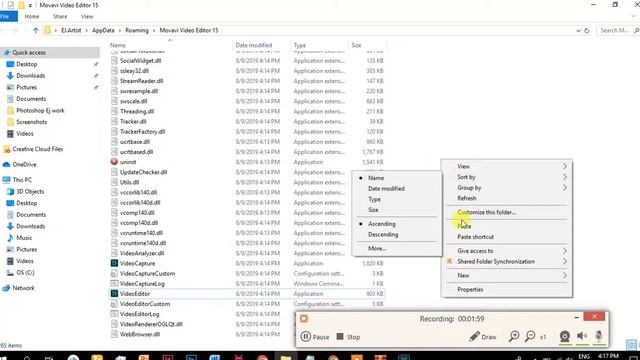Select the VideoCapture application icon
640x360 pixels.
(114, 263)
